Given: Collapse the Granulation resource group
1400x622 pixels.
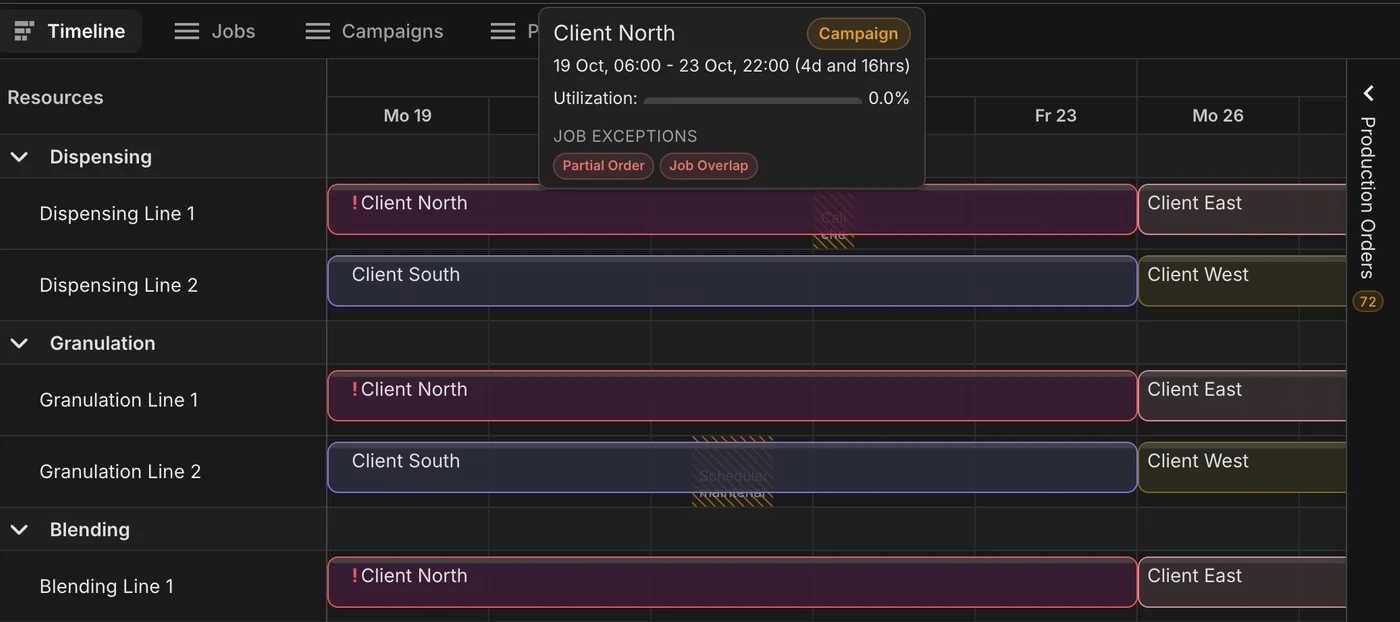Looking at the screenshot, I should 19,343.
